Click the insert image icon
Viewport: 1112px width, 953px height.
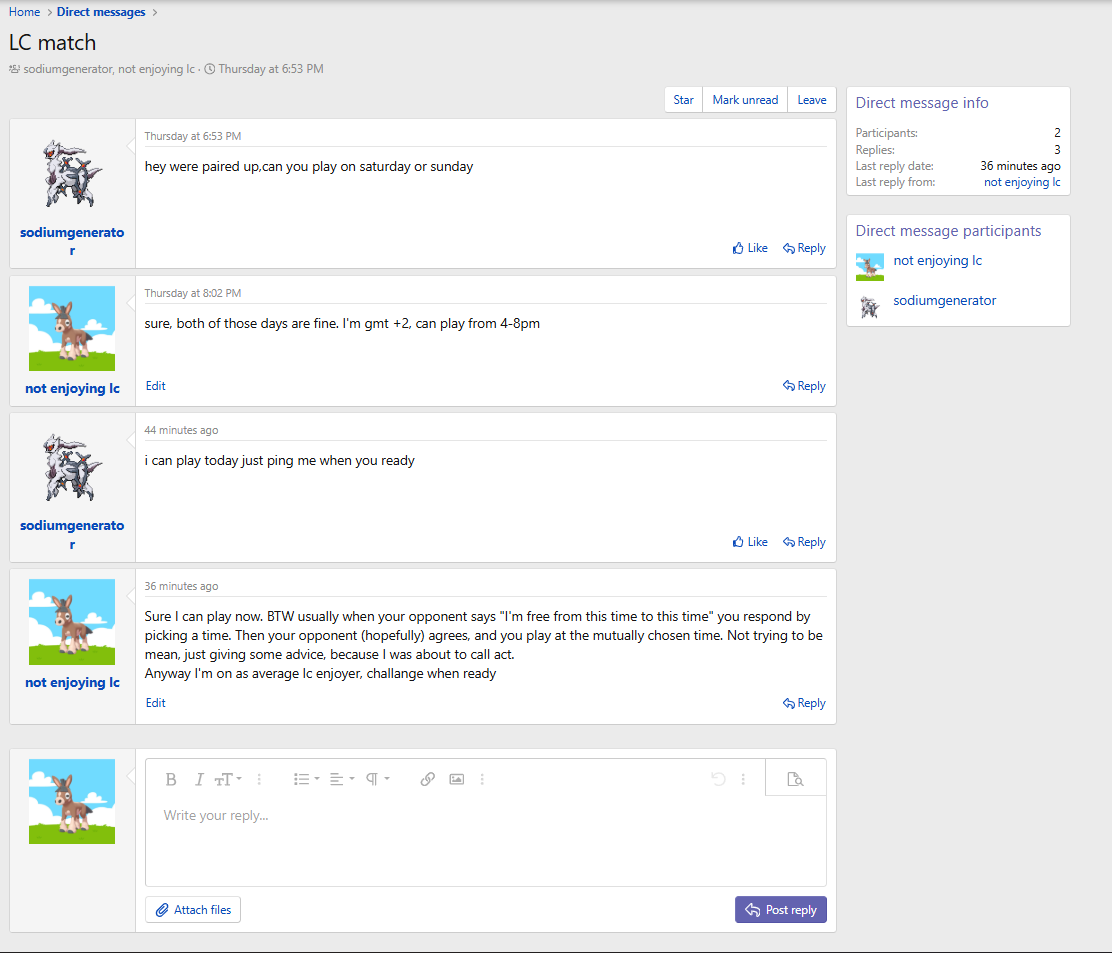click(x=457, y=779)
